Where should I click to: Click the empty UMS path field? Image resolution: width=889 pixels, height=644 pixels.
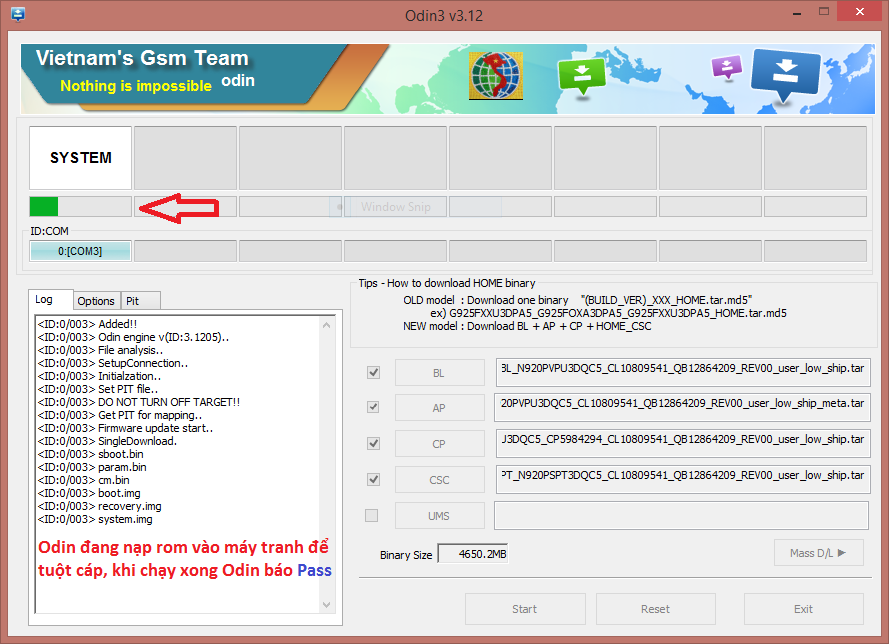[682, 515]
